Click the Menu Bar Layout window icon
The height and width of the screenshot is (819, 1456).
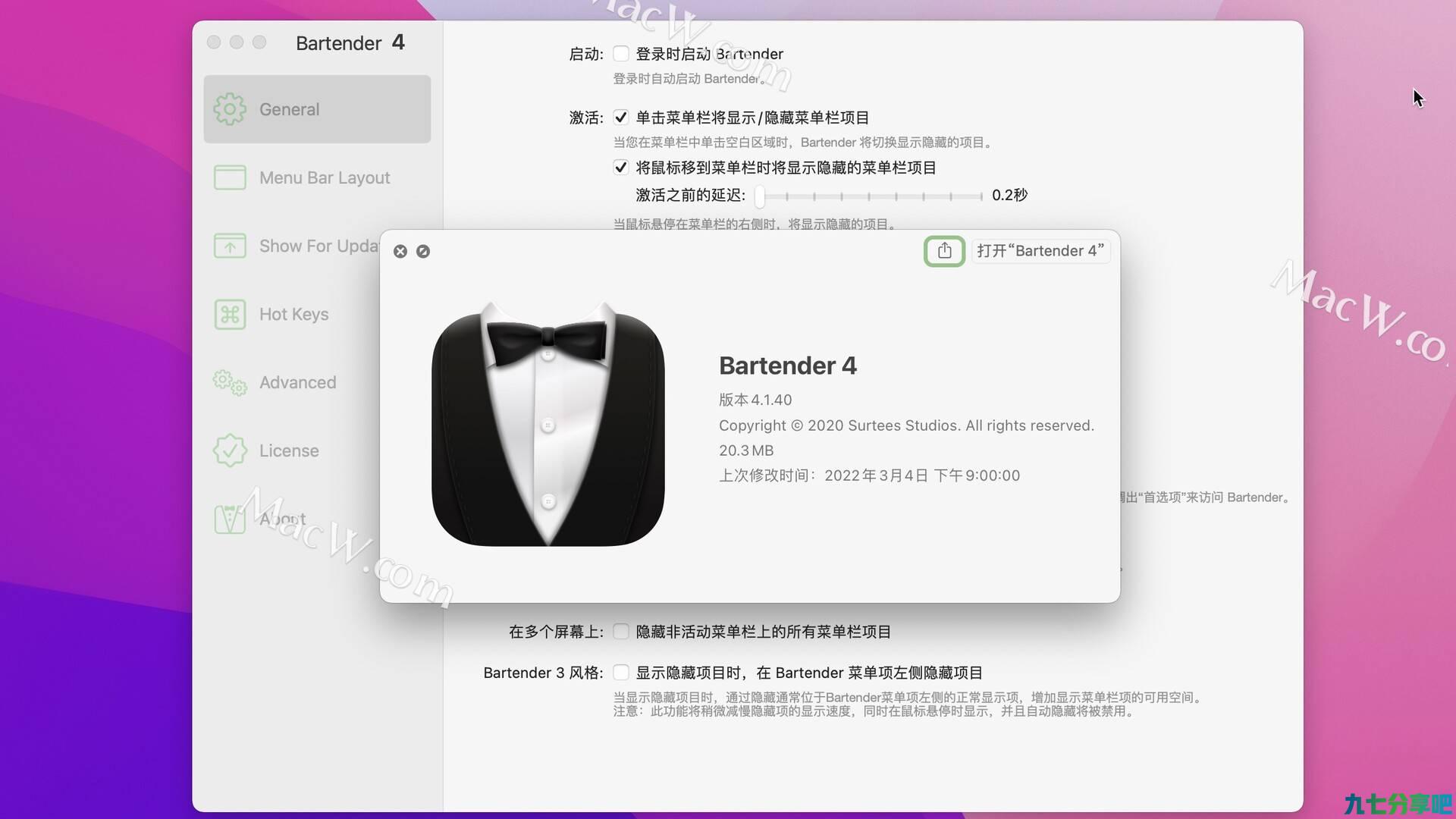pyautogui.click(x=230, y=177)
